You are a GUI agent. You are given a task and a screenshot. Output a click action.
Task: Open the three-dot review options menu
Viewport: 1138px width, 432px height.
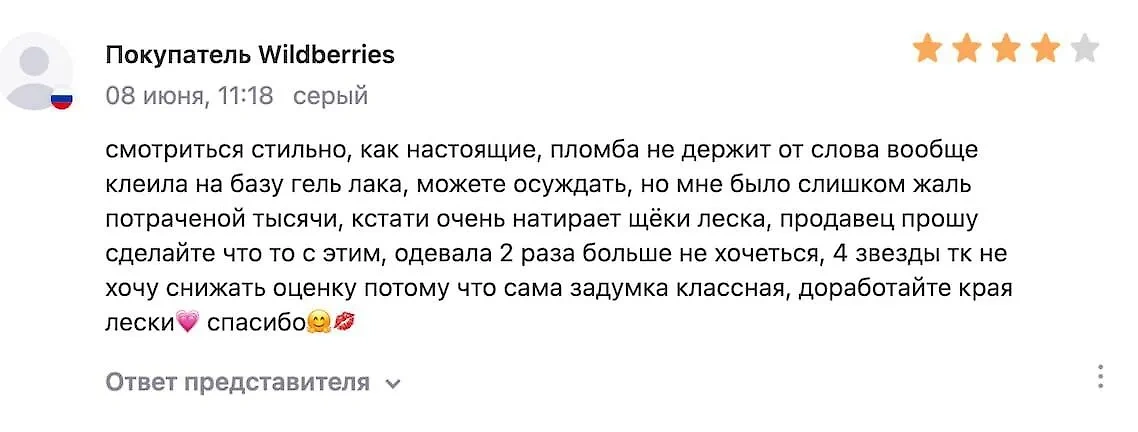pyautogui.click(x=1099, y=377)
